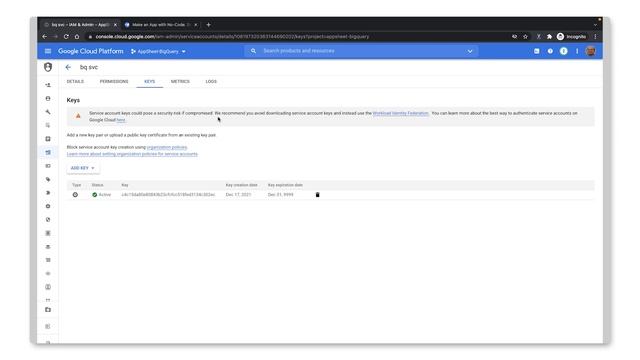Open Chrome three-dot menu

[596, 37]
